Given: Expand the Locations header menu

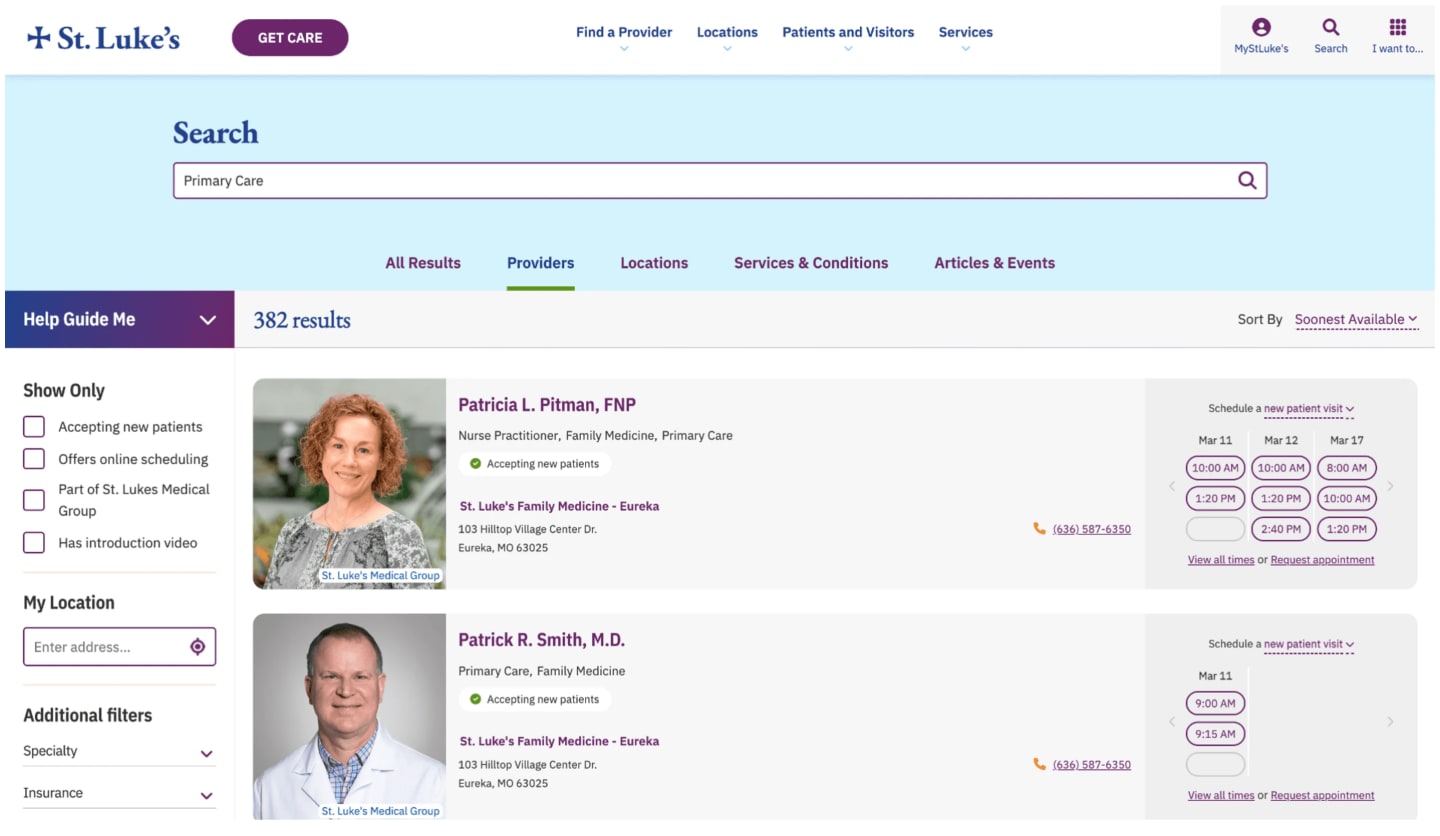Looking at the screenshot, I should coord(727,37).
